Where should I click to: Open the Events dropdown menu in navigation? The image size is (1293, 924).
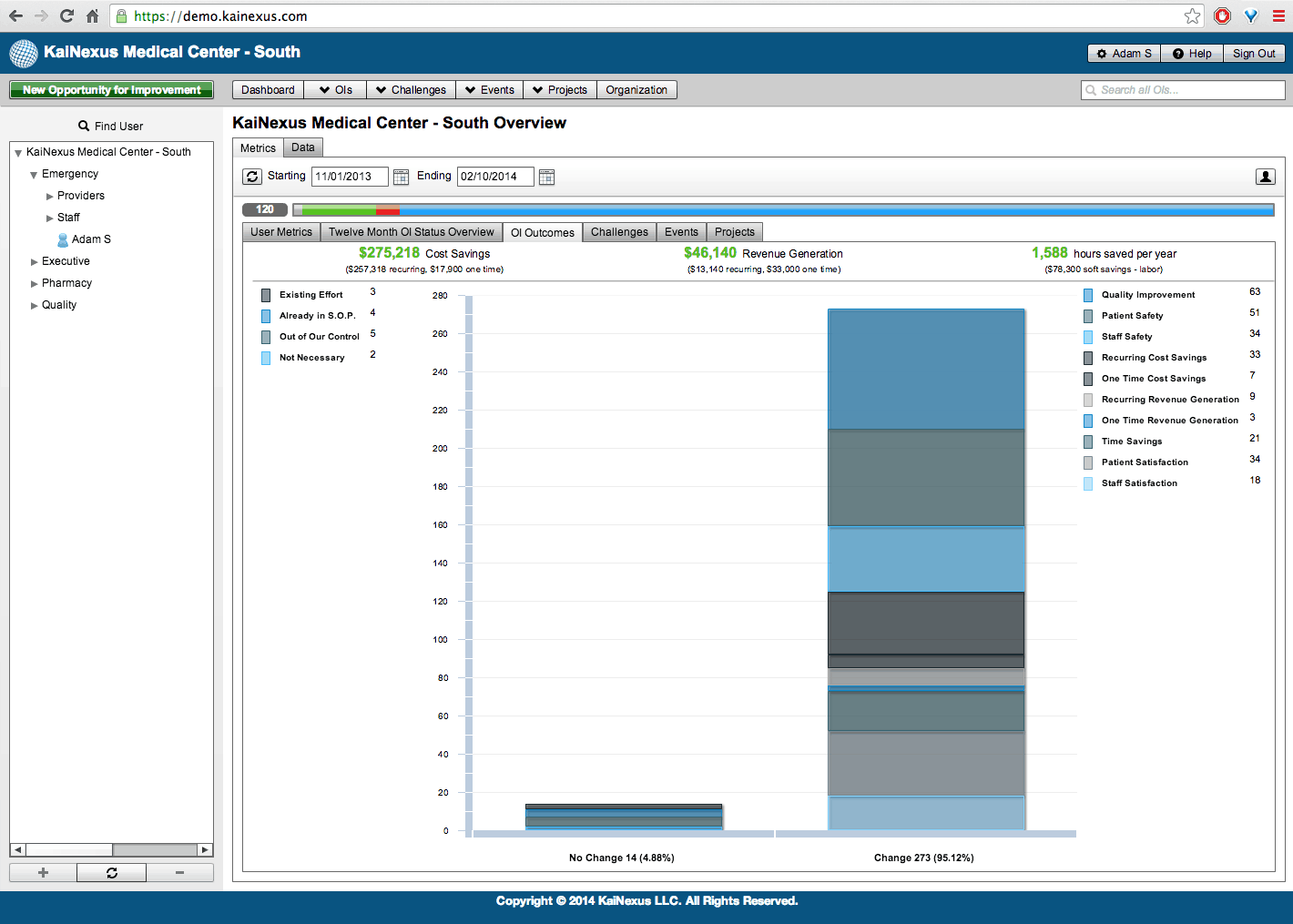489,90
